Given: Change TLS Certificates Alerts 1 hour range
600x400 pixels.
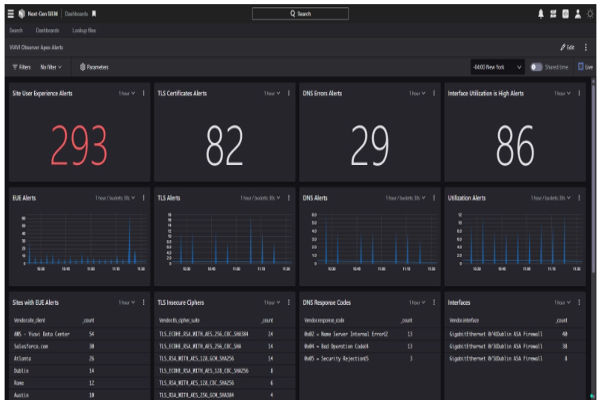Looking at the screenshot, I should coord(272,93).
